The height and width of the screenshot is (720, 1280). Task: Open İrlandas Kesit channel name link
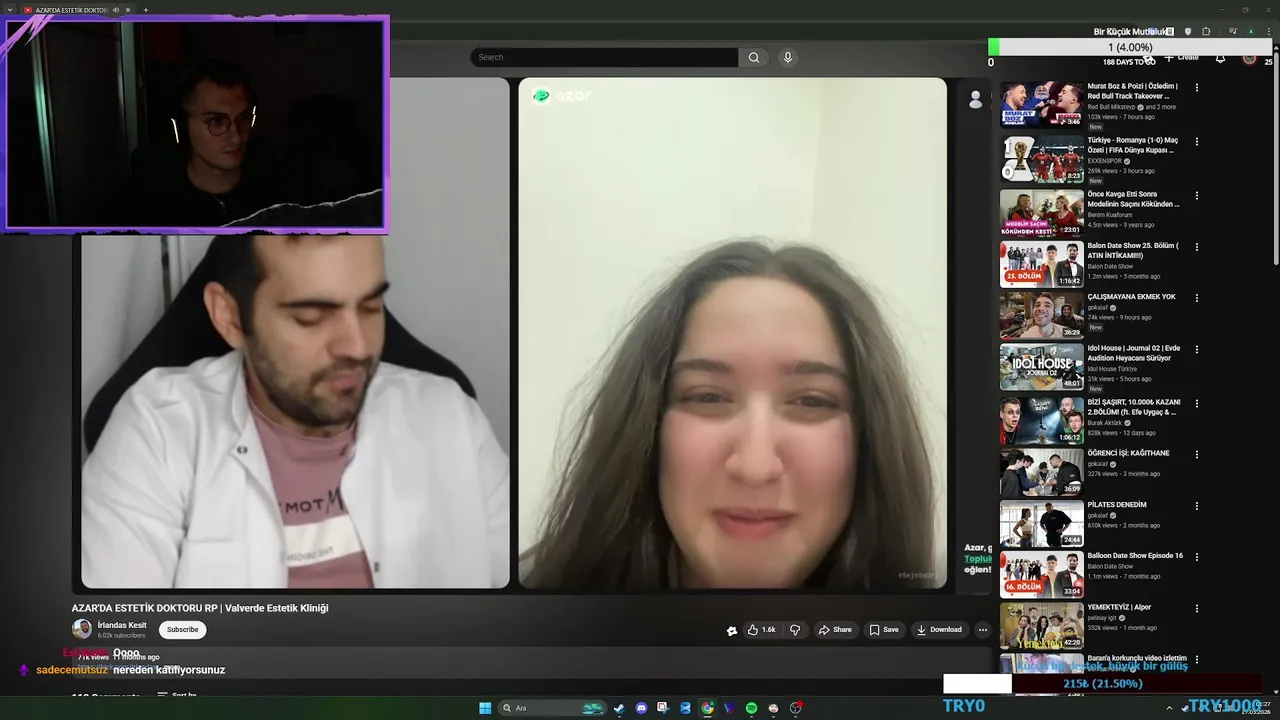tap(122, 625)
